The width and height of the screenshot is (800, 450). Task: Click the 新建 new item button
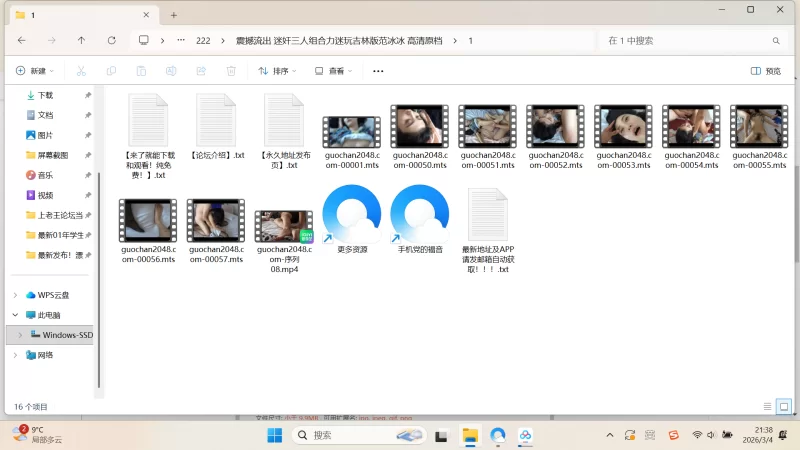click(x=34, y=71)
